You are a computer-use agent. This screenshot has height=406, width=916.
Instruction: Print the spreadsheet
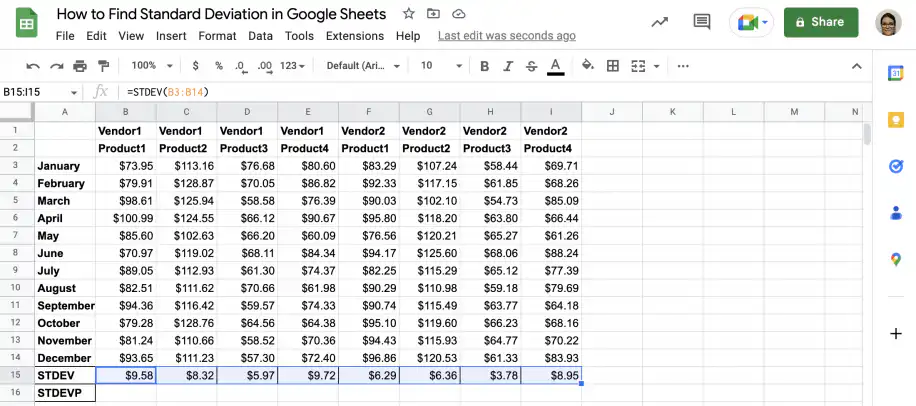[x=80, y=66]
